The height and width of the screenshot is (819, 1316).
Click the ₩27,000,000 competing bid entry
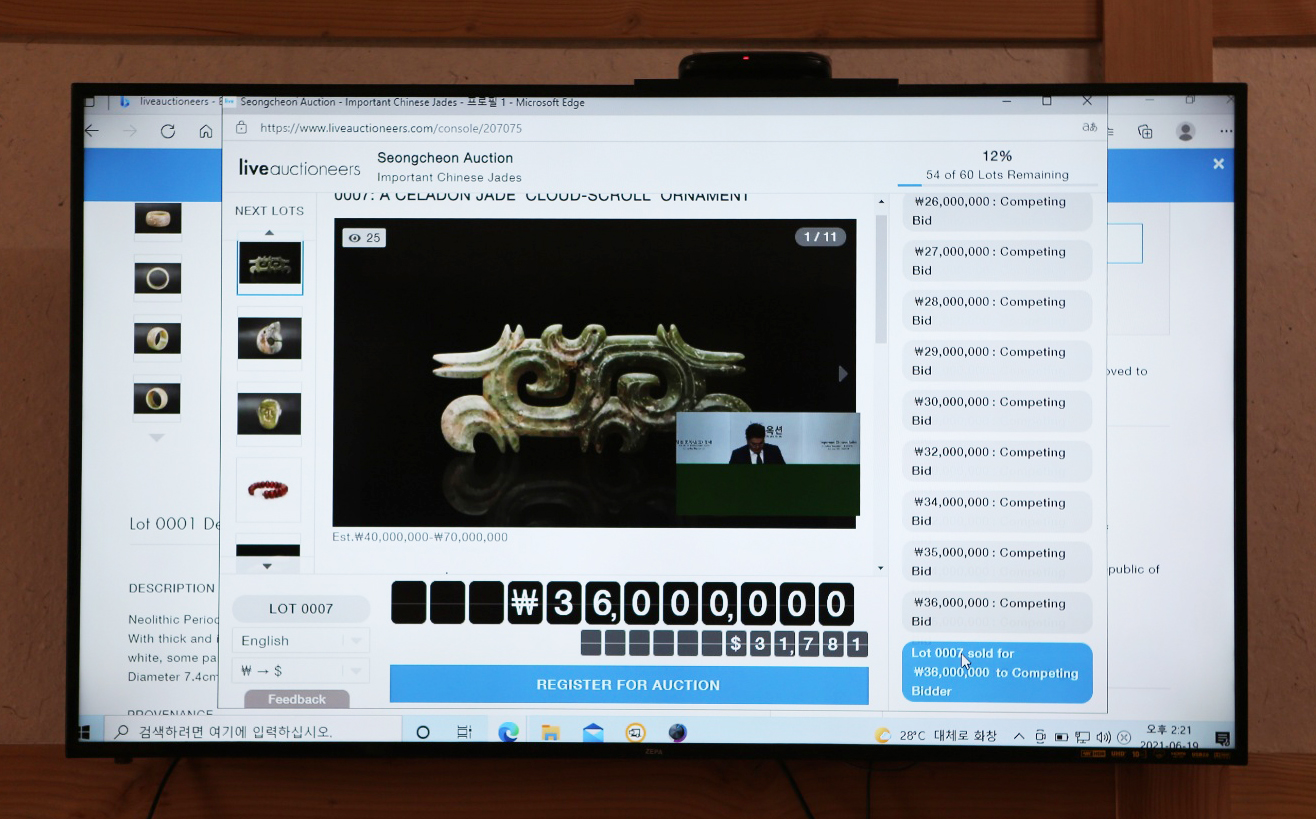(x=997, y=261)
